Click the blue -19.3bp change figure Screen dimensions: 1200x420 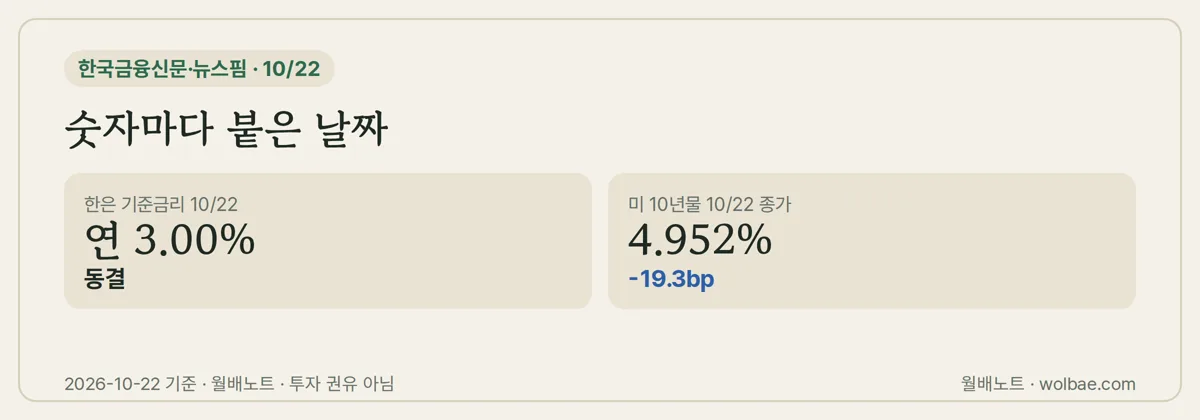(x=671, y=279)
